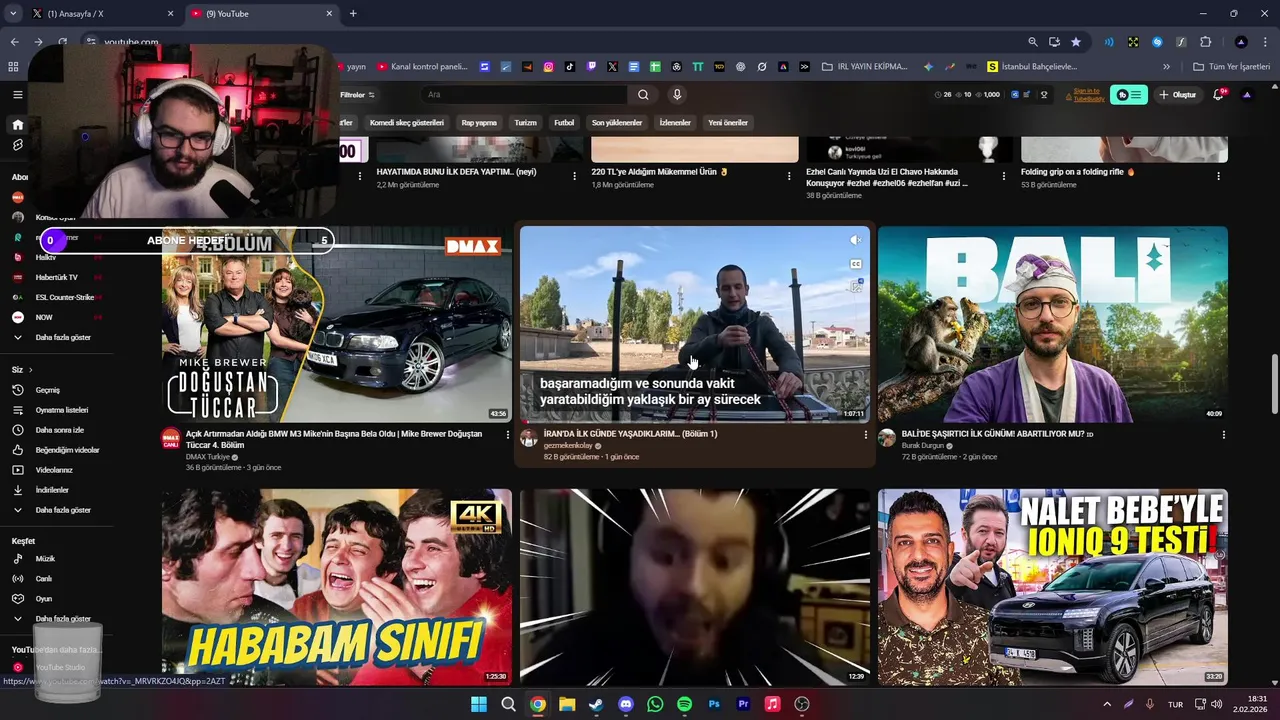This screenshot has height=720, width=1280.
Task: Open the YouTube account avatar menu
Action: [1246, 95]
